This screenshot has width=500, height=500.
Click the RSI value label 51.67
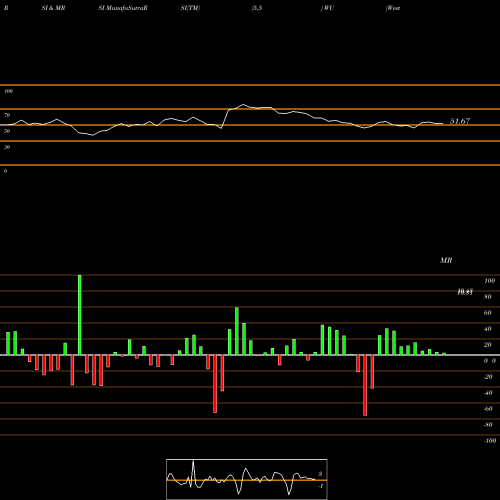coord(460,121)
